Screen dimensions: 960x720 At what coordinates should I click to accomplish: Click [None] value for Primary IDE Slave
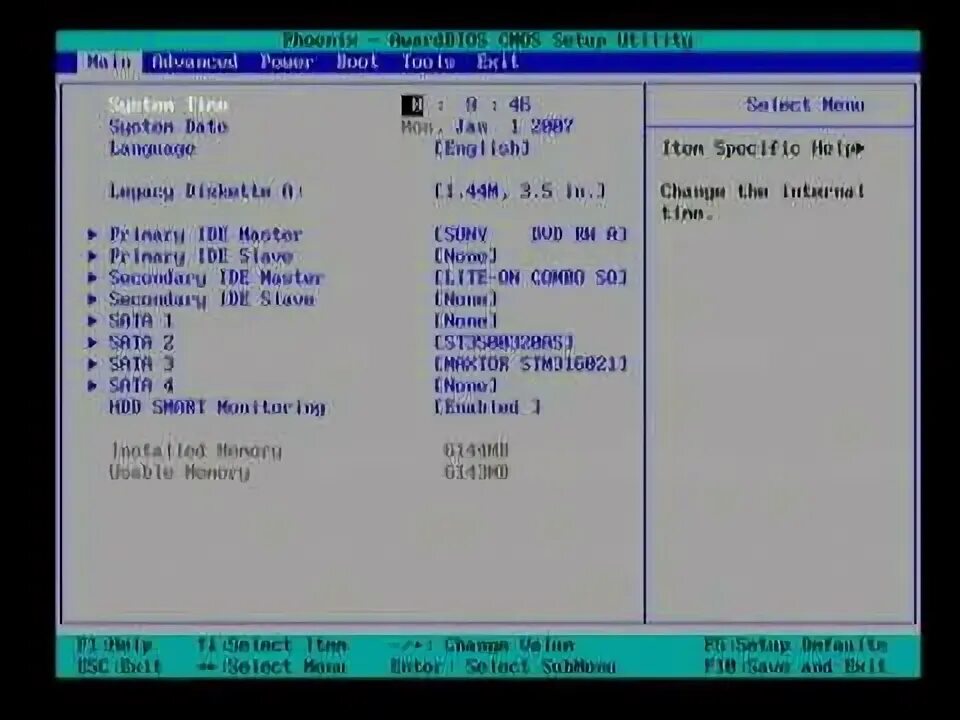tap(465, 256)
